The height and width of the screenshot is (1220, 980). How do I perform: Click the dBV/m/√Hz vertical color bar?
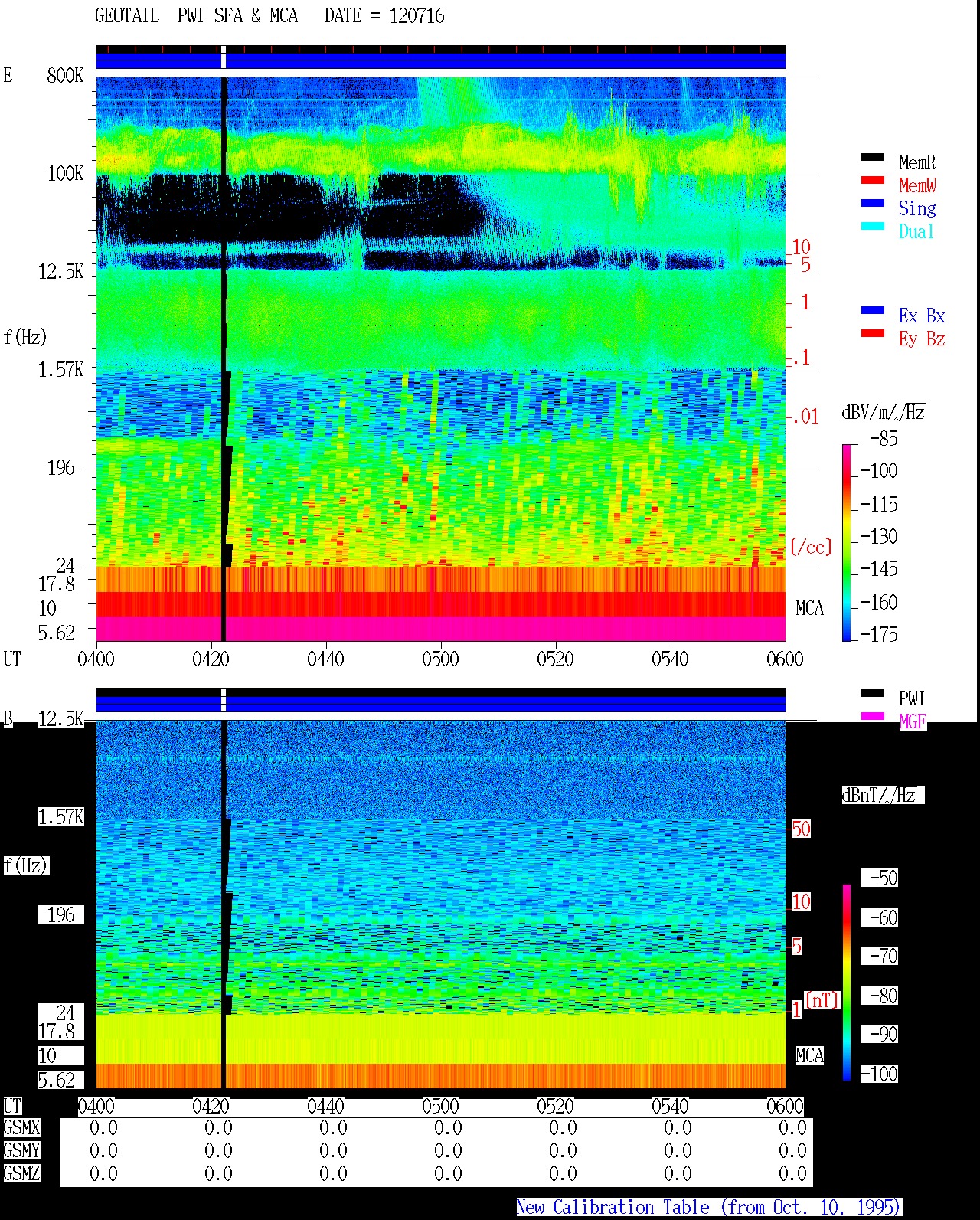(x=847, y=542)
